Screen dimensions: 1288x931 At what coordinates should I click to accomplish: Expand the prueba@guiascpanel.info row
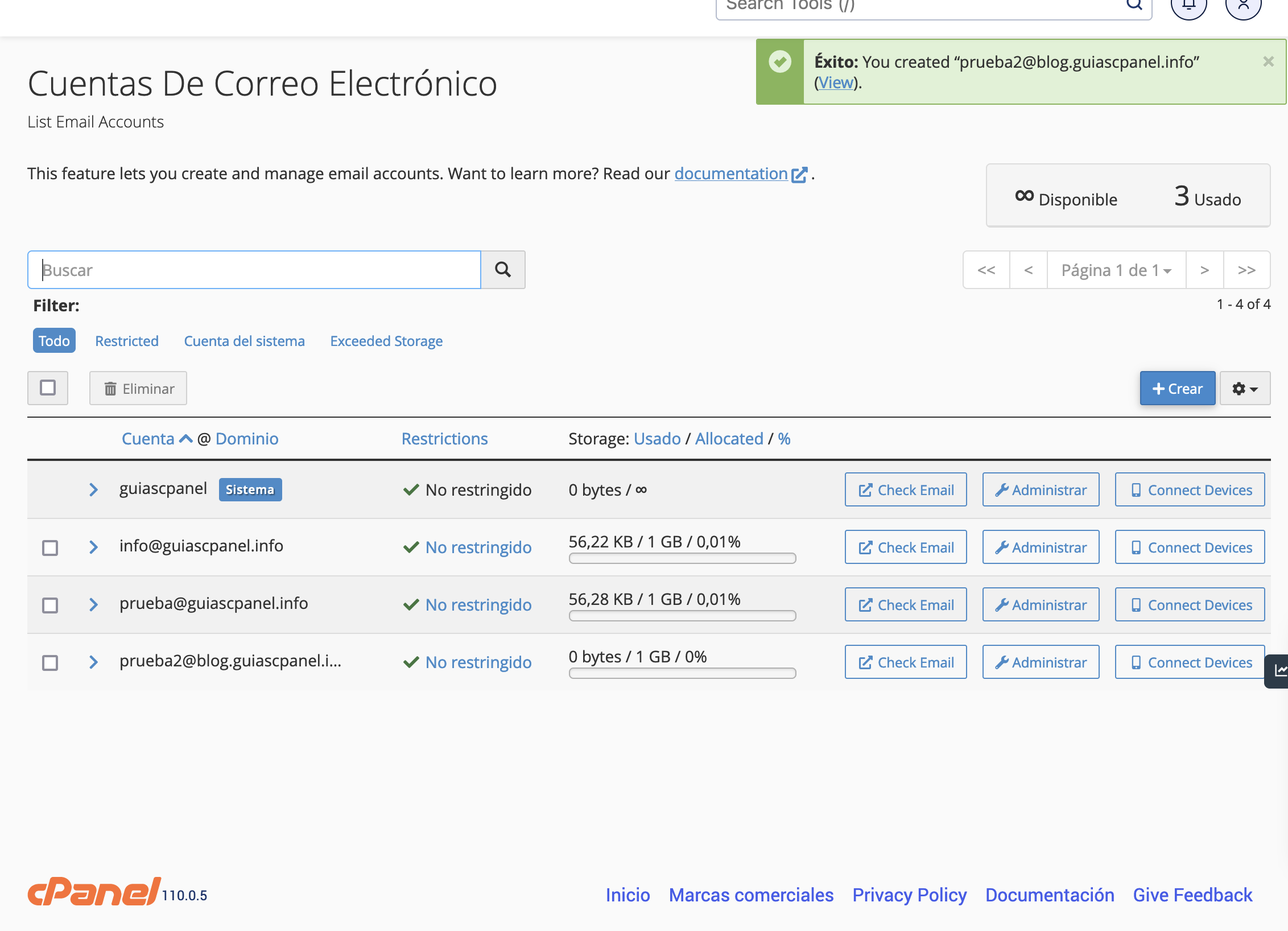94,604
